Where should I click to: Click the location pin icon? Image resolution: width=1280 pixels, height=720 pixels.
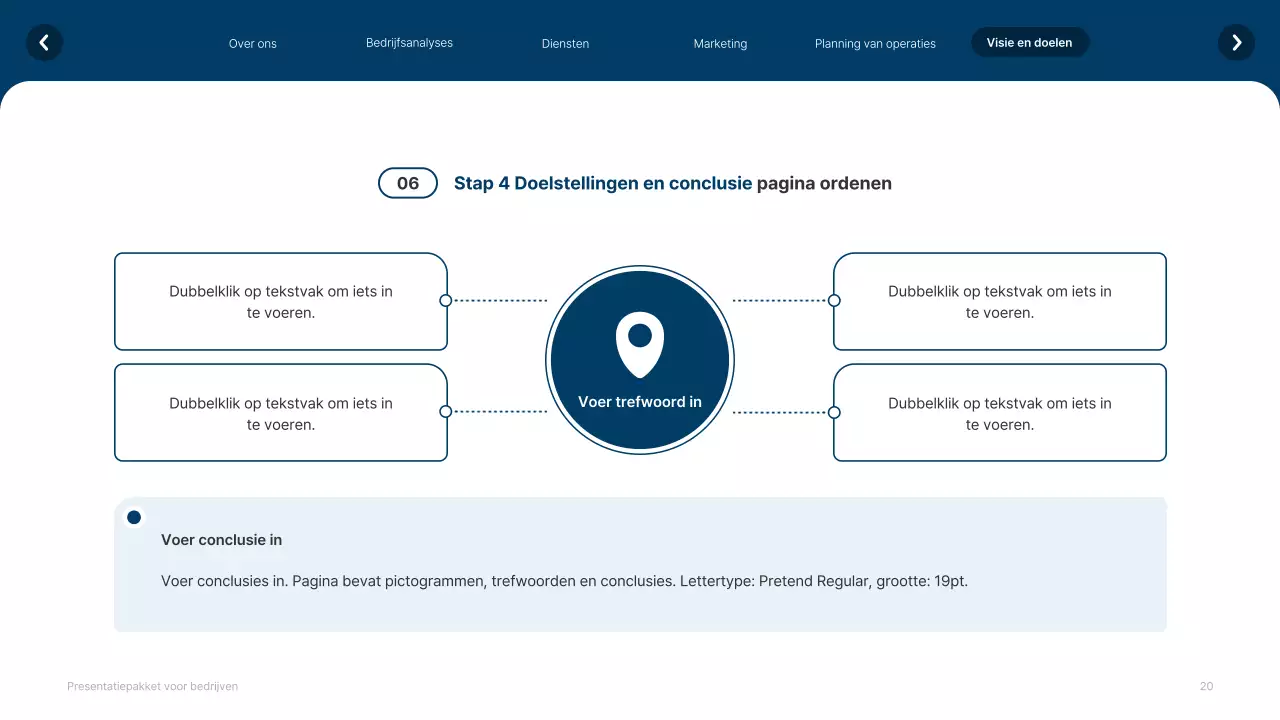tap(639, 342)
